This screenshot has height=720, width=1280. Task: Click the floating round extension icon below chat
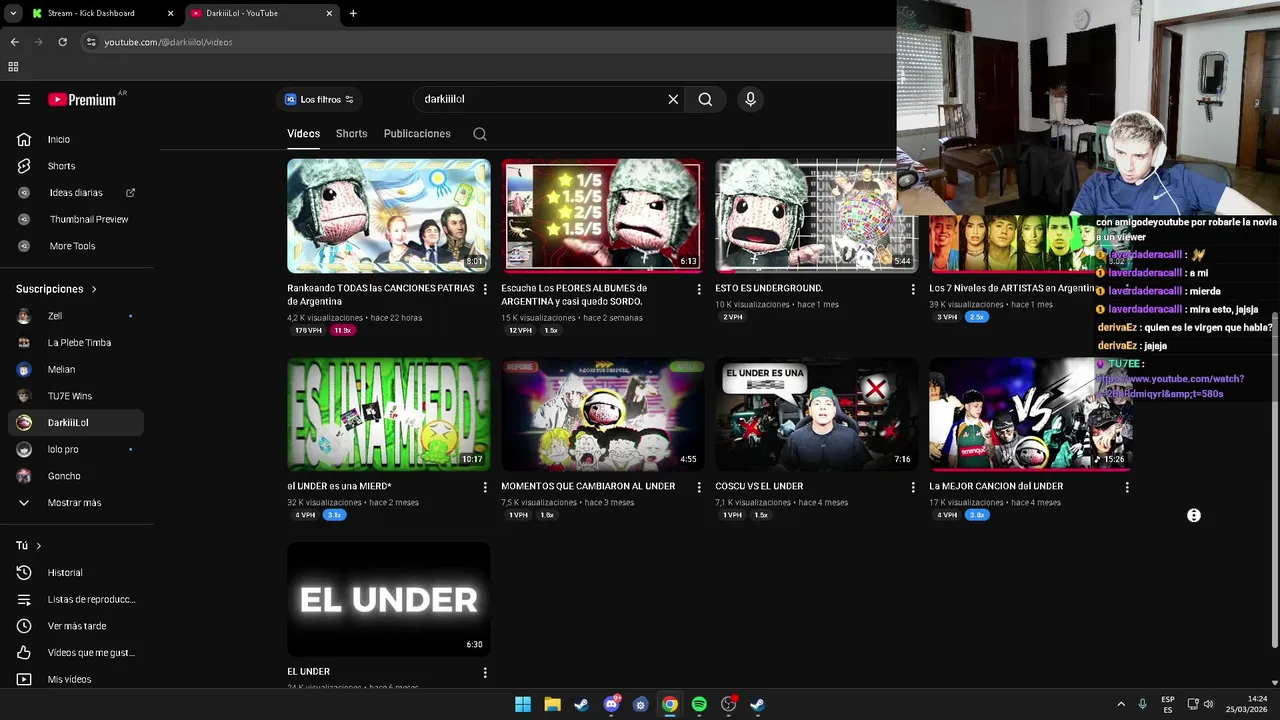tap(1193, 515)
